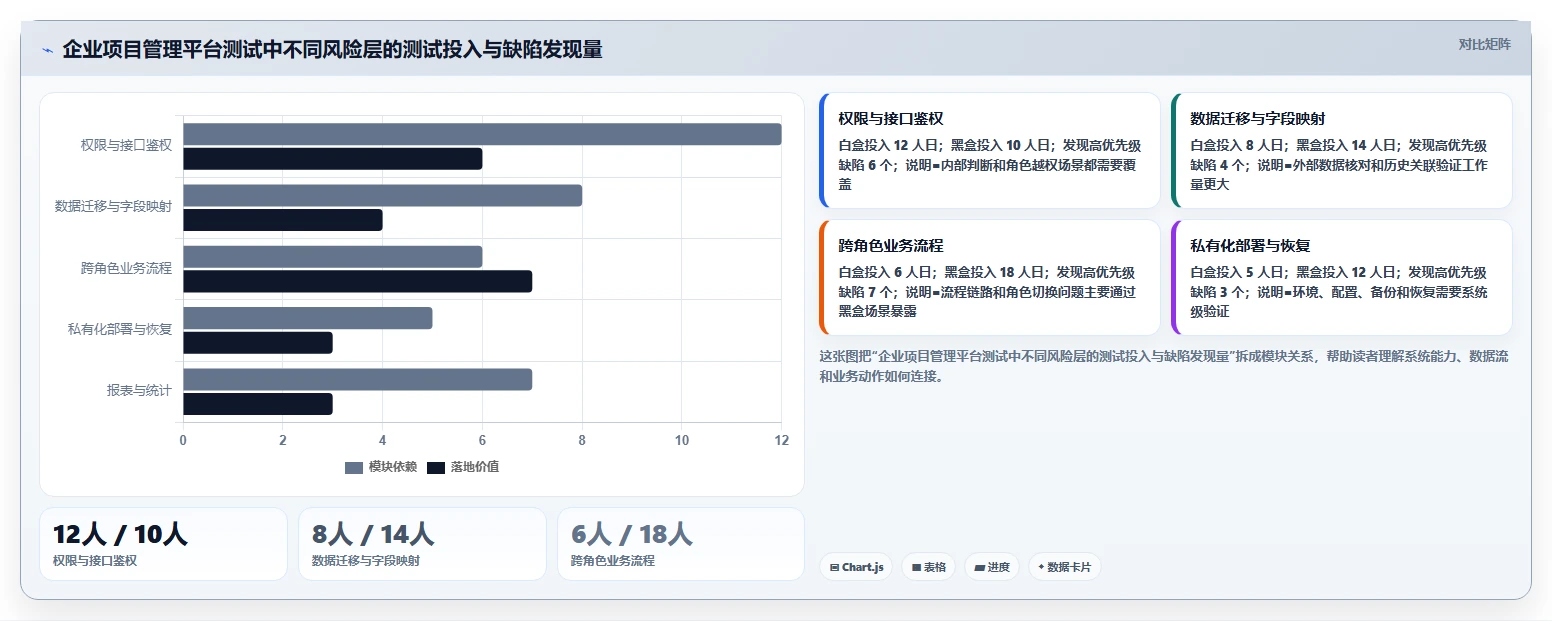Screen dimensions: 1552x621
Task: Open the 跨角色业务流程 info card heading
Action: tap(891, 245)
